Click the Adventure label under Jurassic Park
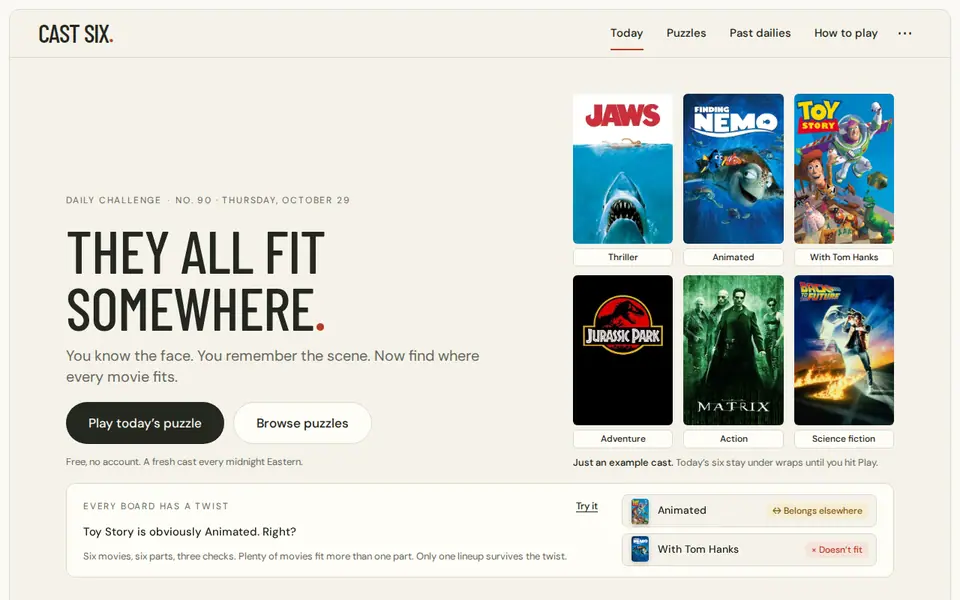The width and height of the screenshot is (960, 600). click(623, 438)
